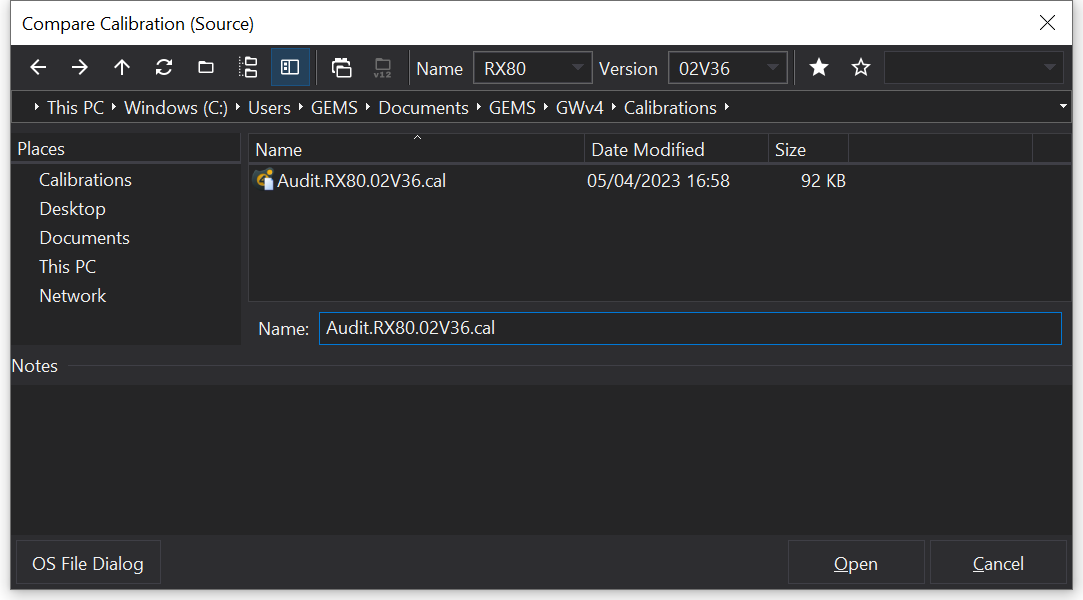Toggle the Places side panel

tap(290, 68)
